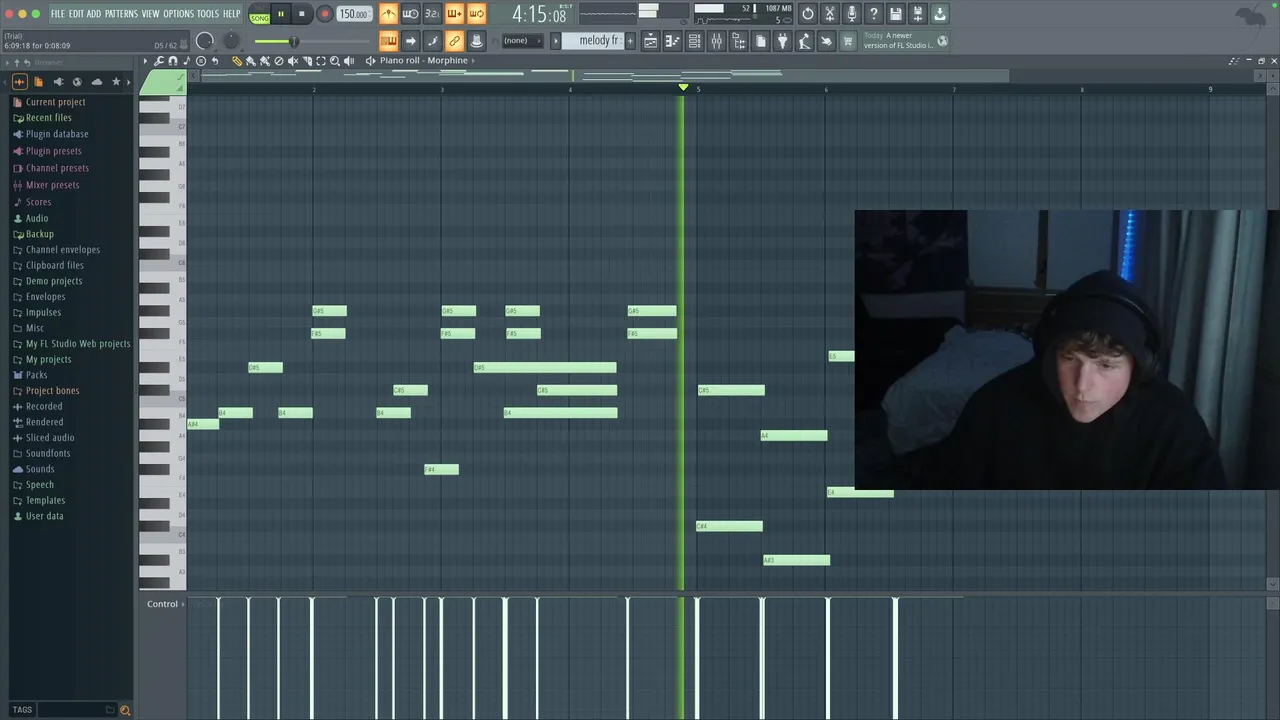Click the render export download icon

point(940,14)
